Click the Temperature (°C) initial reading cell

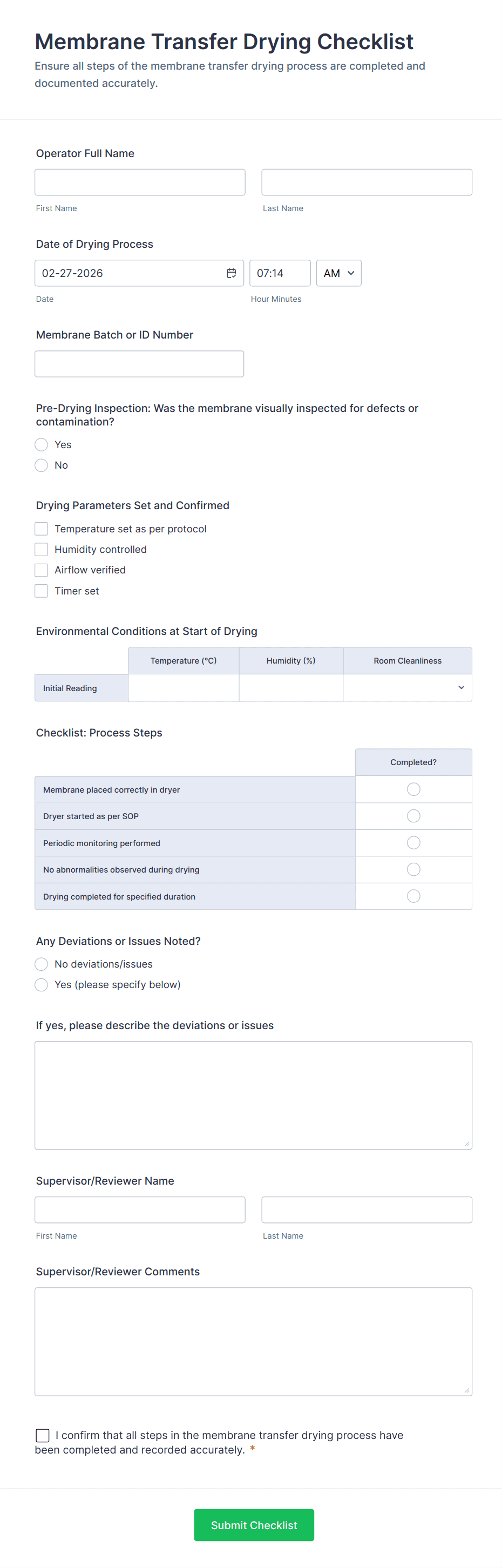pyautogui.click(x=183, y=688)
